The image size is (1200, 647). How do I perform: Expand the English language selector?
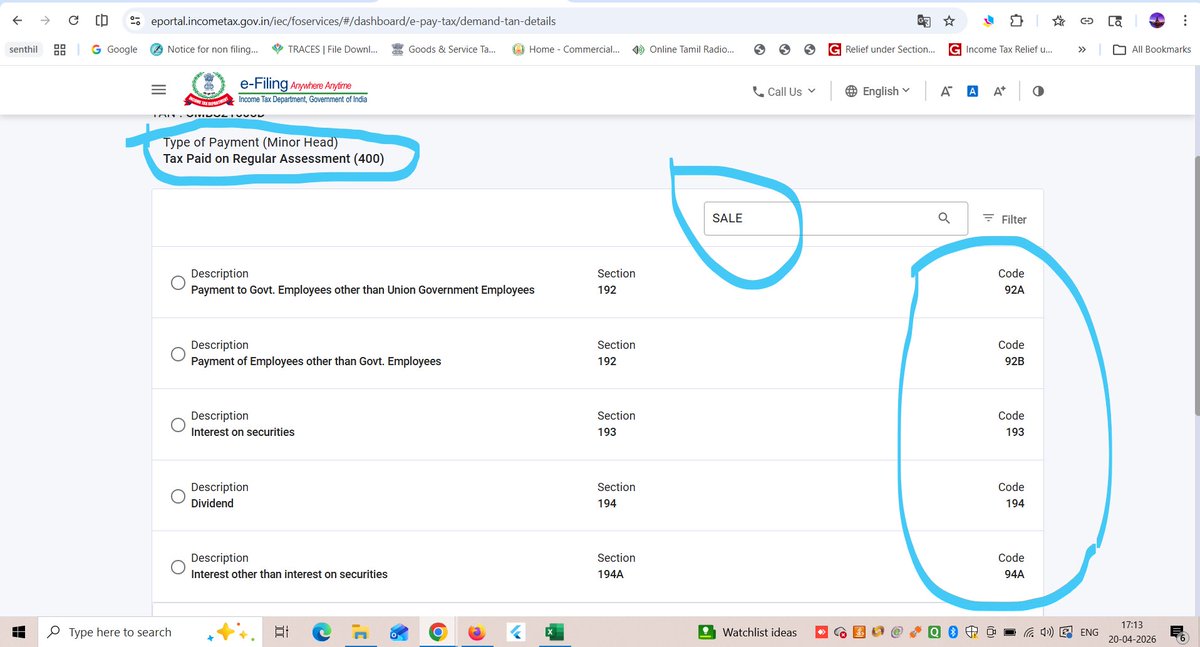[877, 90]
